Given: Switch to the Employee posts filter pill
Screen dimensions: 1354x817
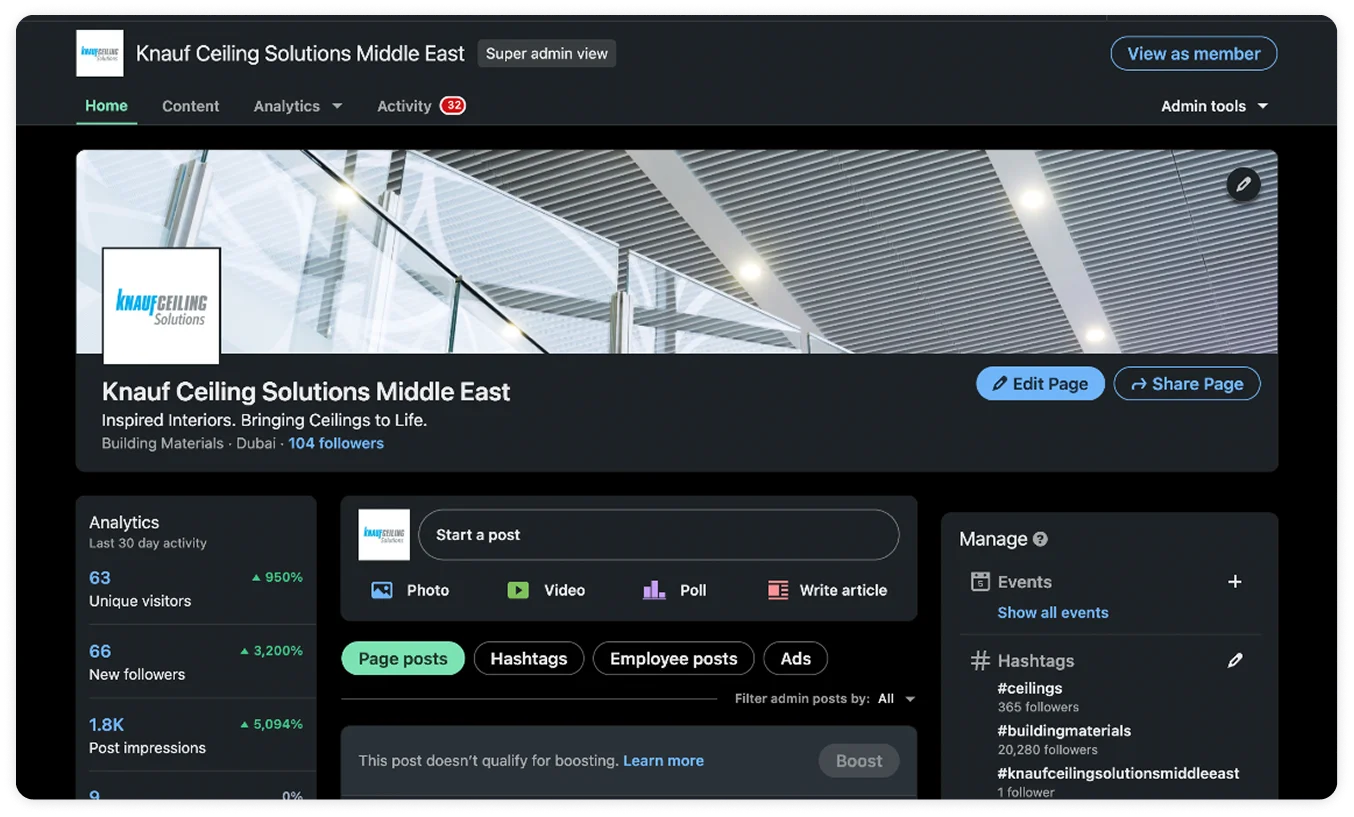Looking at the screenshot, I should coord(673,658).
